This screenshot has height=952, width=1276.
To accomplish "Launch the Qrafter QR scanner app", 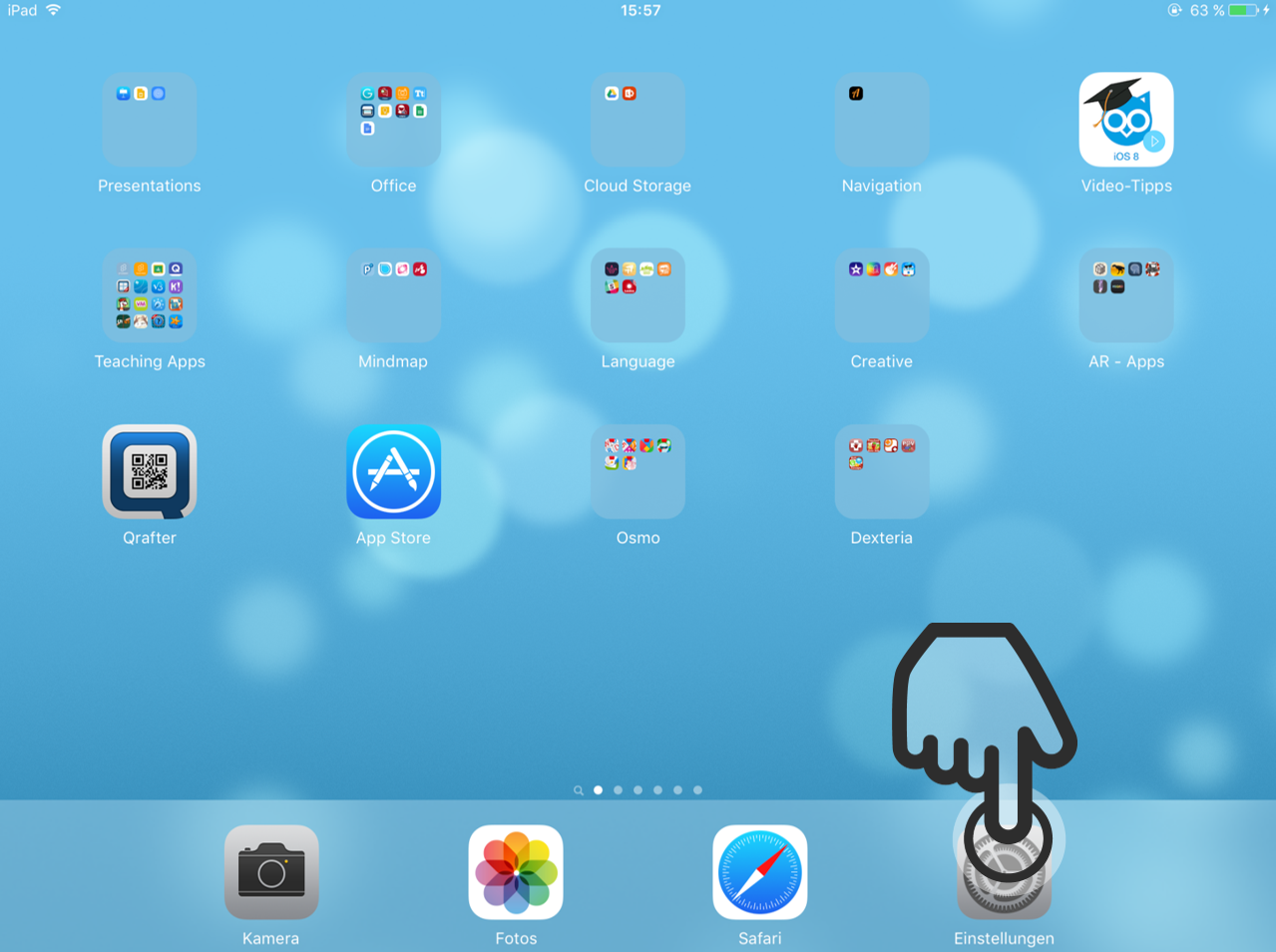I will [150, 472].
